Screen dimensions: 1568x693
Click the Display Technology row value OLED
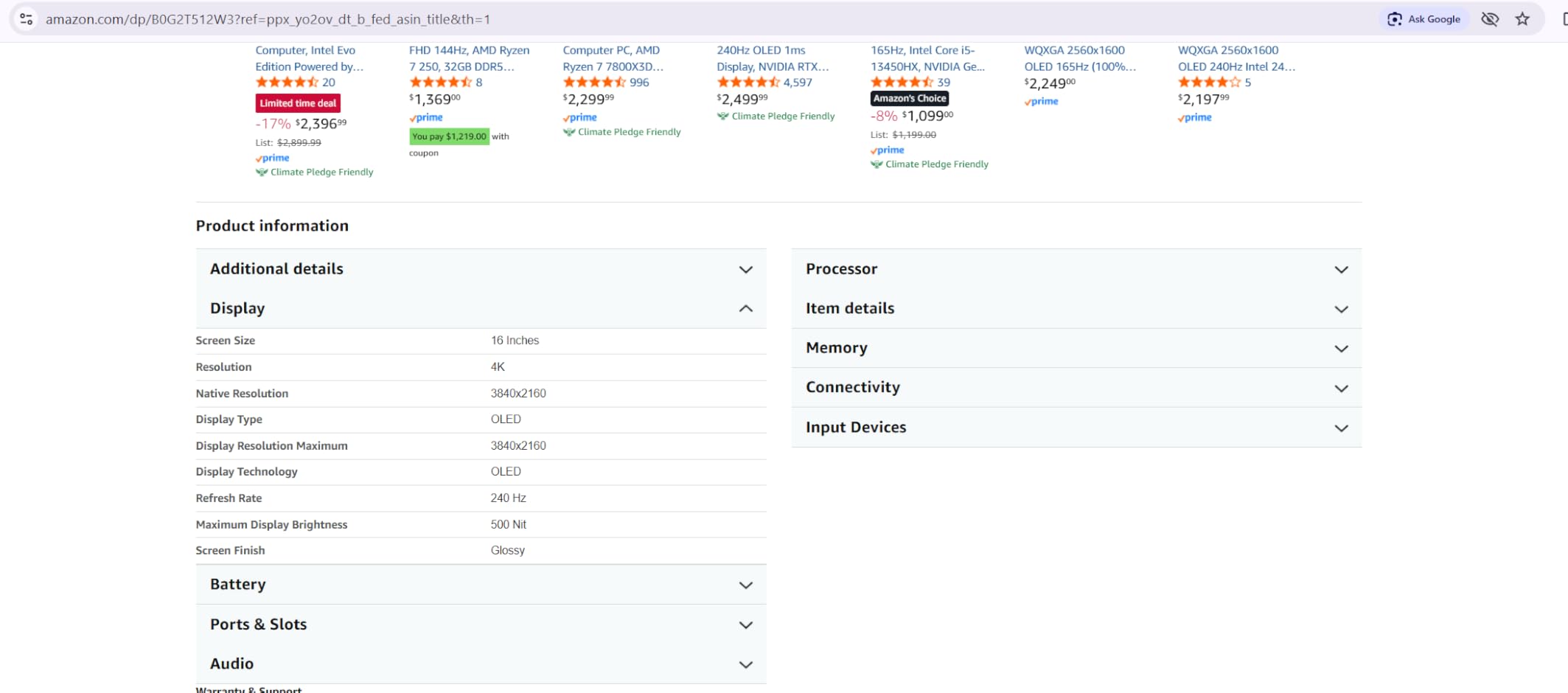(506, 472)
